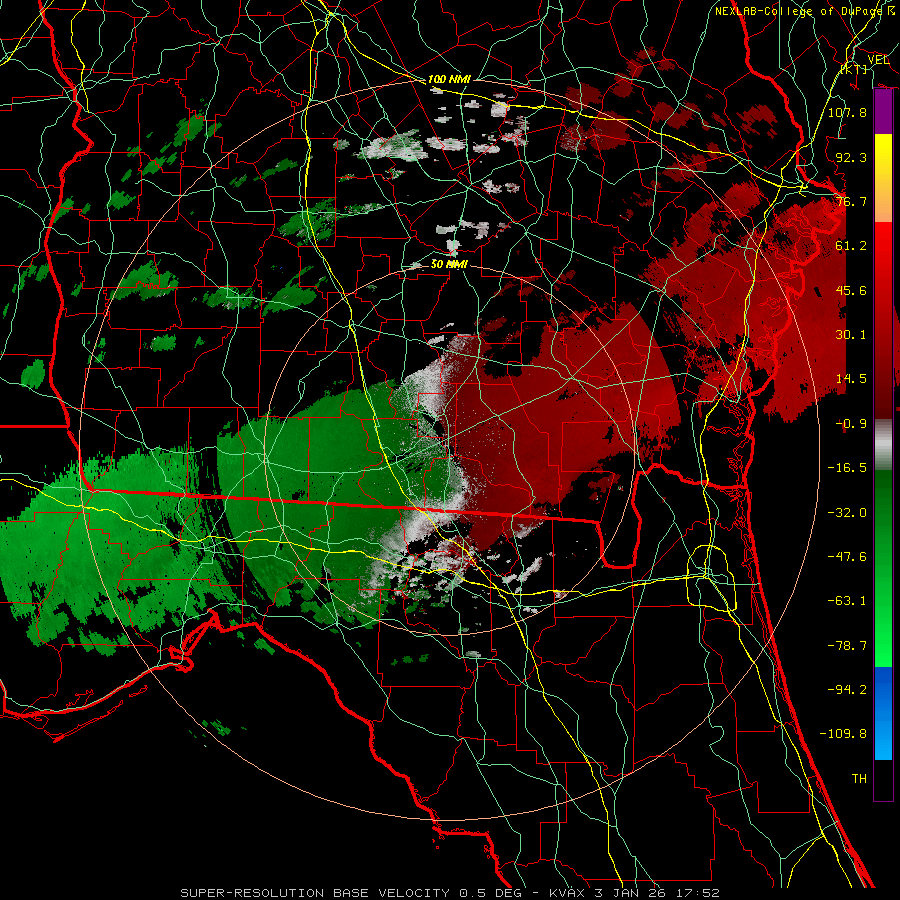Select the 61.2 velocity scale value
This screenshot has width=900, height=900.
coord(851,246)
